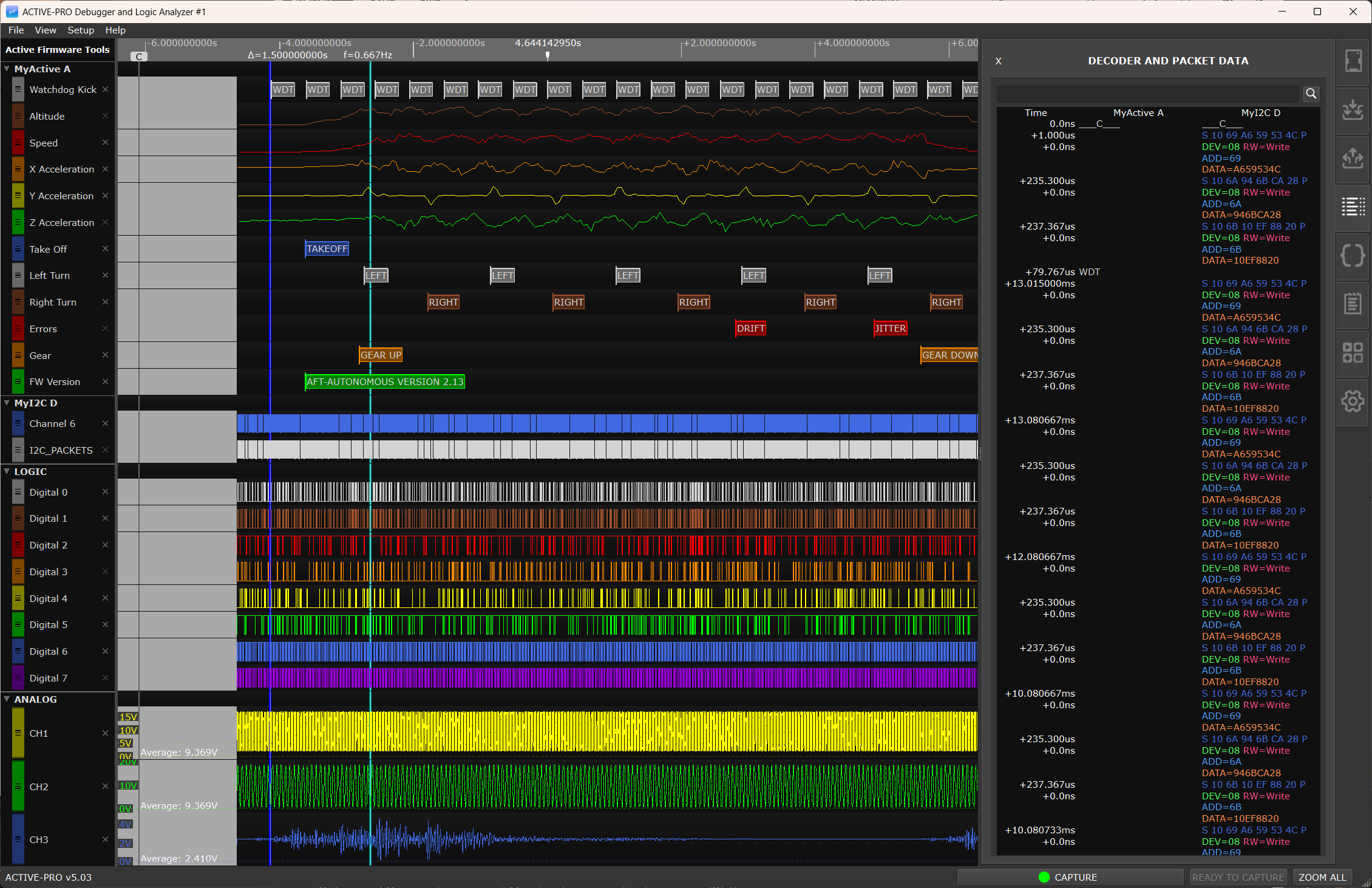Collapse the LOGIC channel group
Image resolution: width=1372 pixels, height=888 pixels.
[x=7, y=471]
